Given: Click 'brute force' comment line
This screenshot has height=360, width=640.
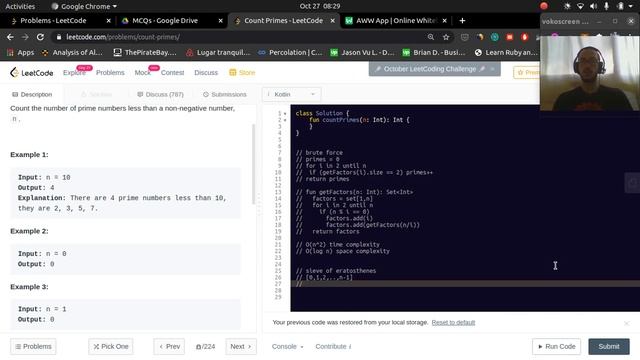Looking at the screenshot, I should tap(319, 153).
